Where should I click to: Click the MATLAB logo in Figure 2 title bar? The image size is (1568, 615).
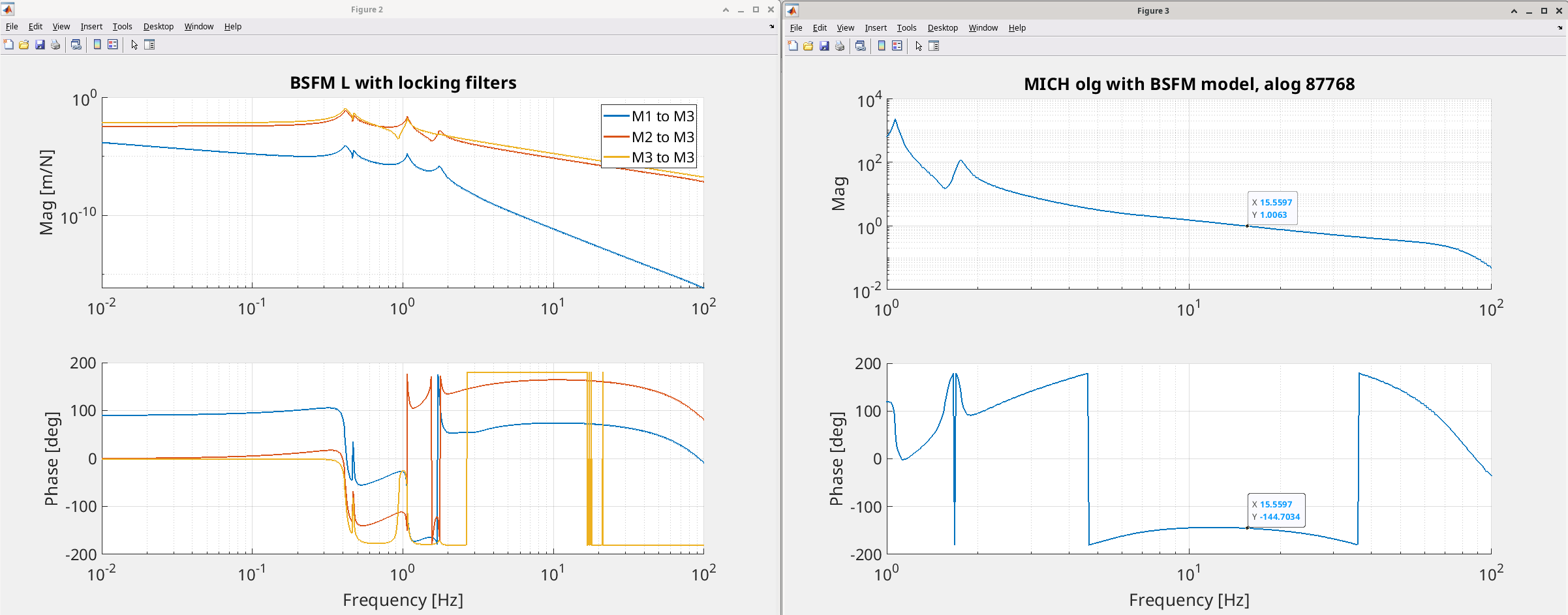8,9
